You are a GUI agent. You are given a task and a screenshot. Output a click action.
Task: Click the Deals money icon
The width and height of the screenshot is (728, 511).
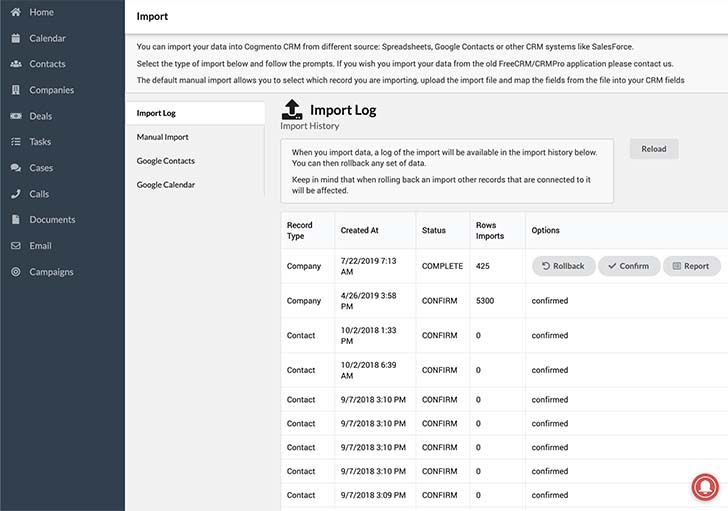(16, 116)
